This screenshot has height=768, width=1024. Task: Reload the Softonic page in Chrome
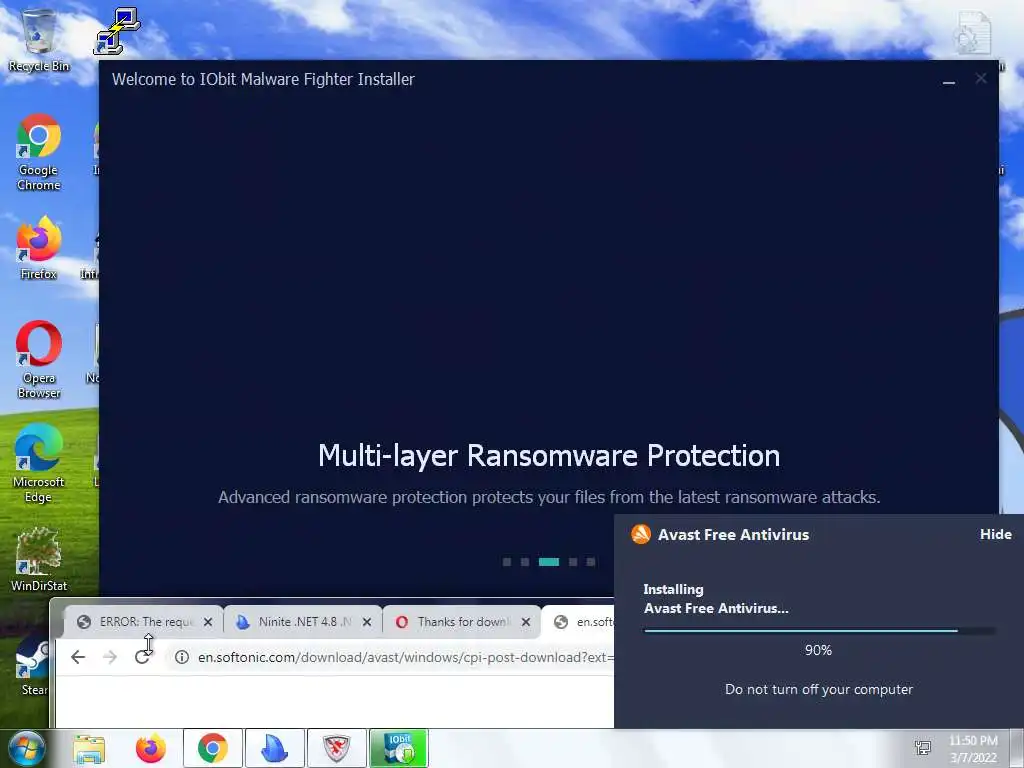point(142,657)
